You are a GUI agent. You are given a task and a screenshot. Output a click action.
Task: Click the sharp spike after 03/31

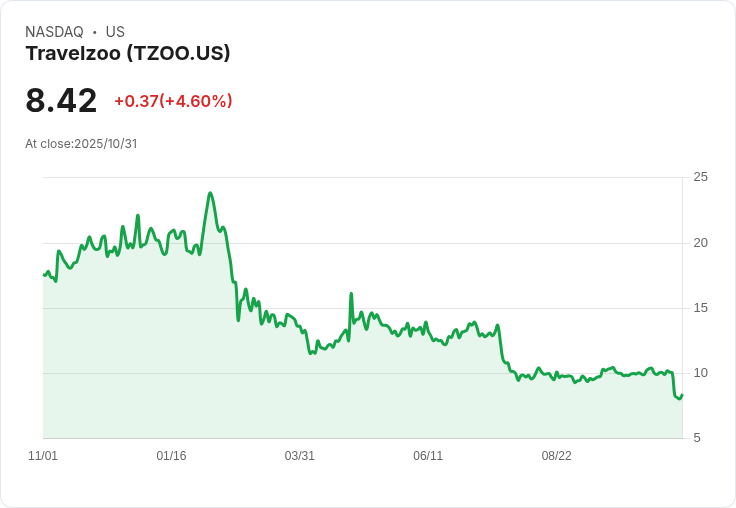(x=351, y=294)
